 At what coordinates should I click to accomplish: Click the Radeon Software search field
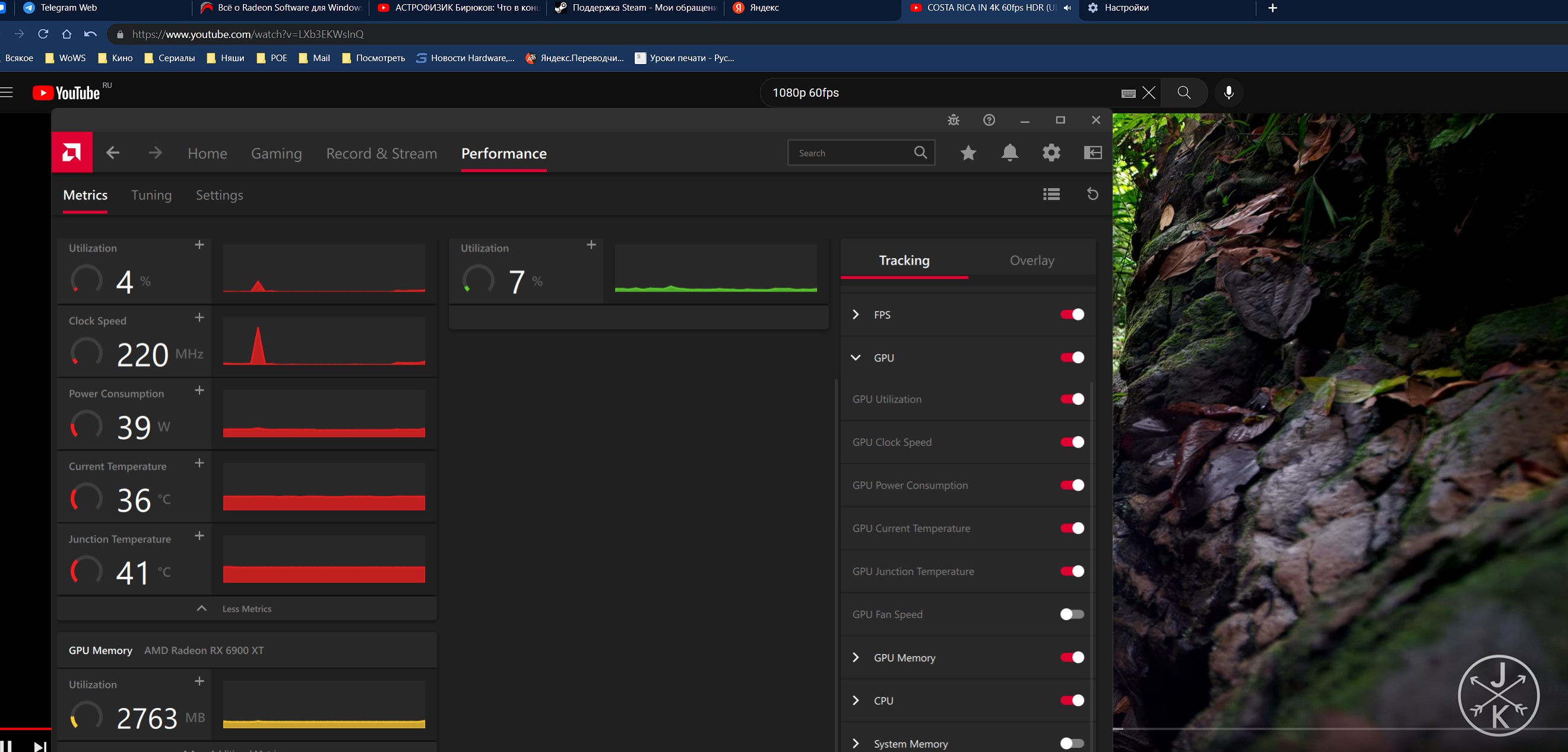click(852, 153)
